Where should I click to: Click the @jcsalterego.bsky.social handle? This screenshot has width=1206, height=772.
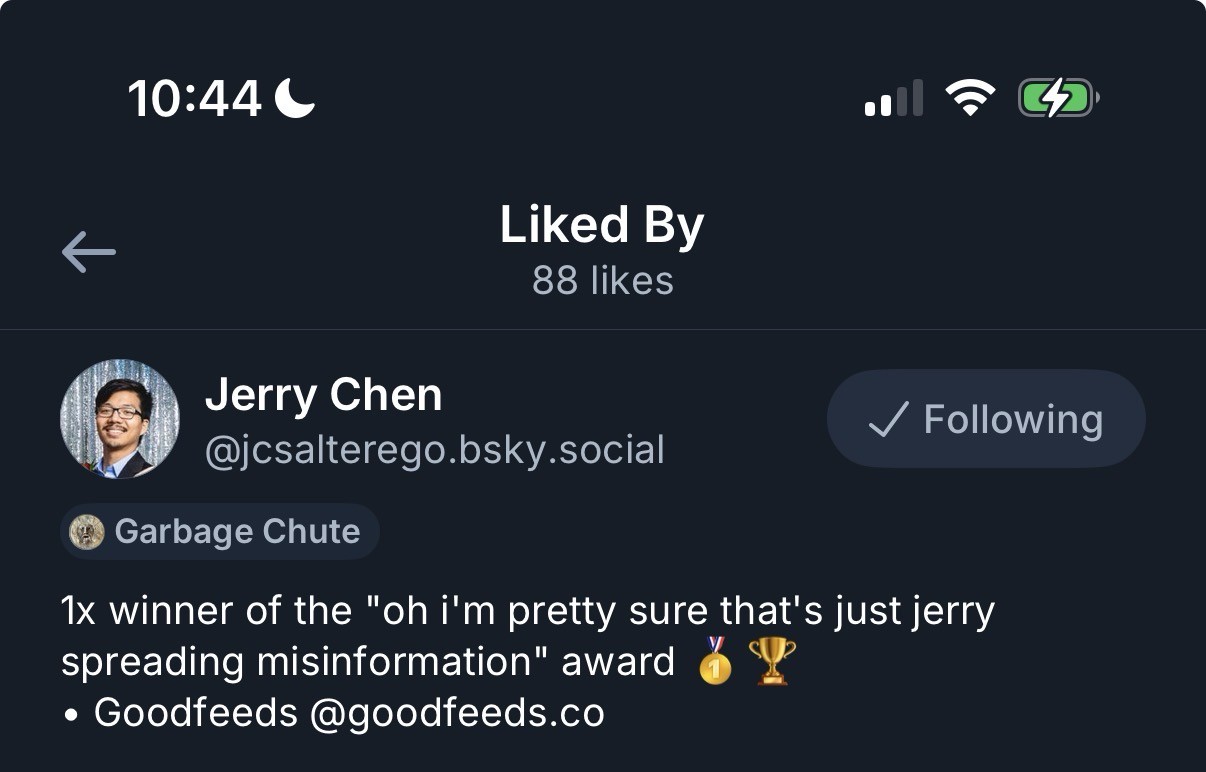(434, 450)
